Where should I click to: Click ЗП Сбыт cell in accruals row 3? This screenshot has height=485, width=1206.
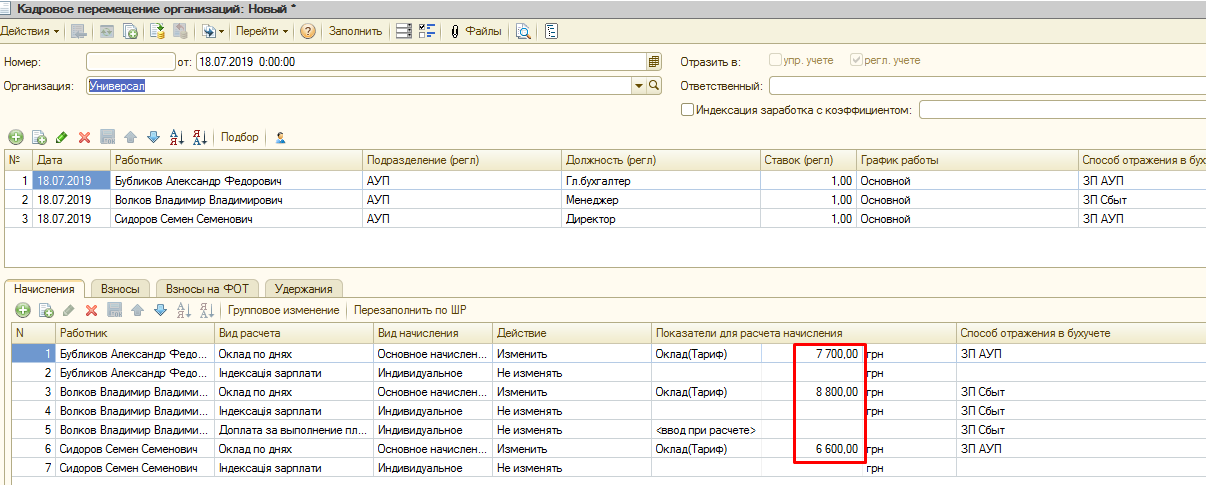pyautogui.click(x=1081, y=391)
